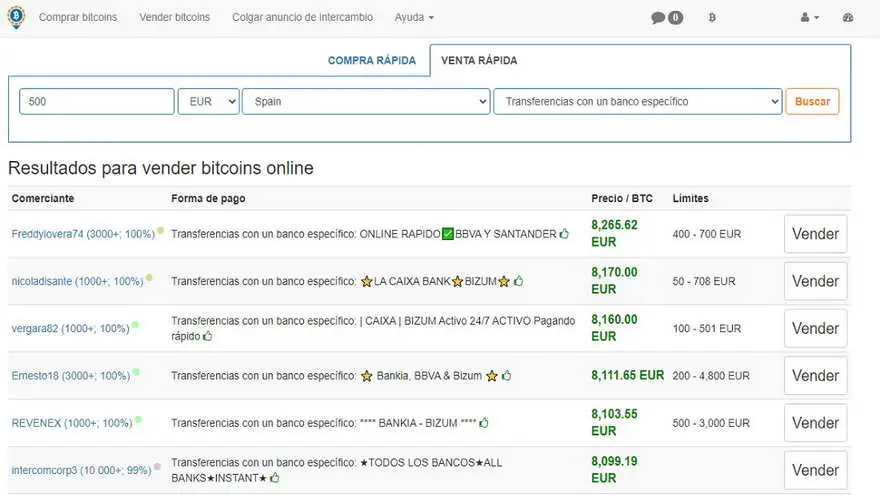Image resolution: width=880 pixels, height=495 pixels.
Task: Click the price 8,099.19 EUR
Action: tap(614, 469)
